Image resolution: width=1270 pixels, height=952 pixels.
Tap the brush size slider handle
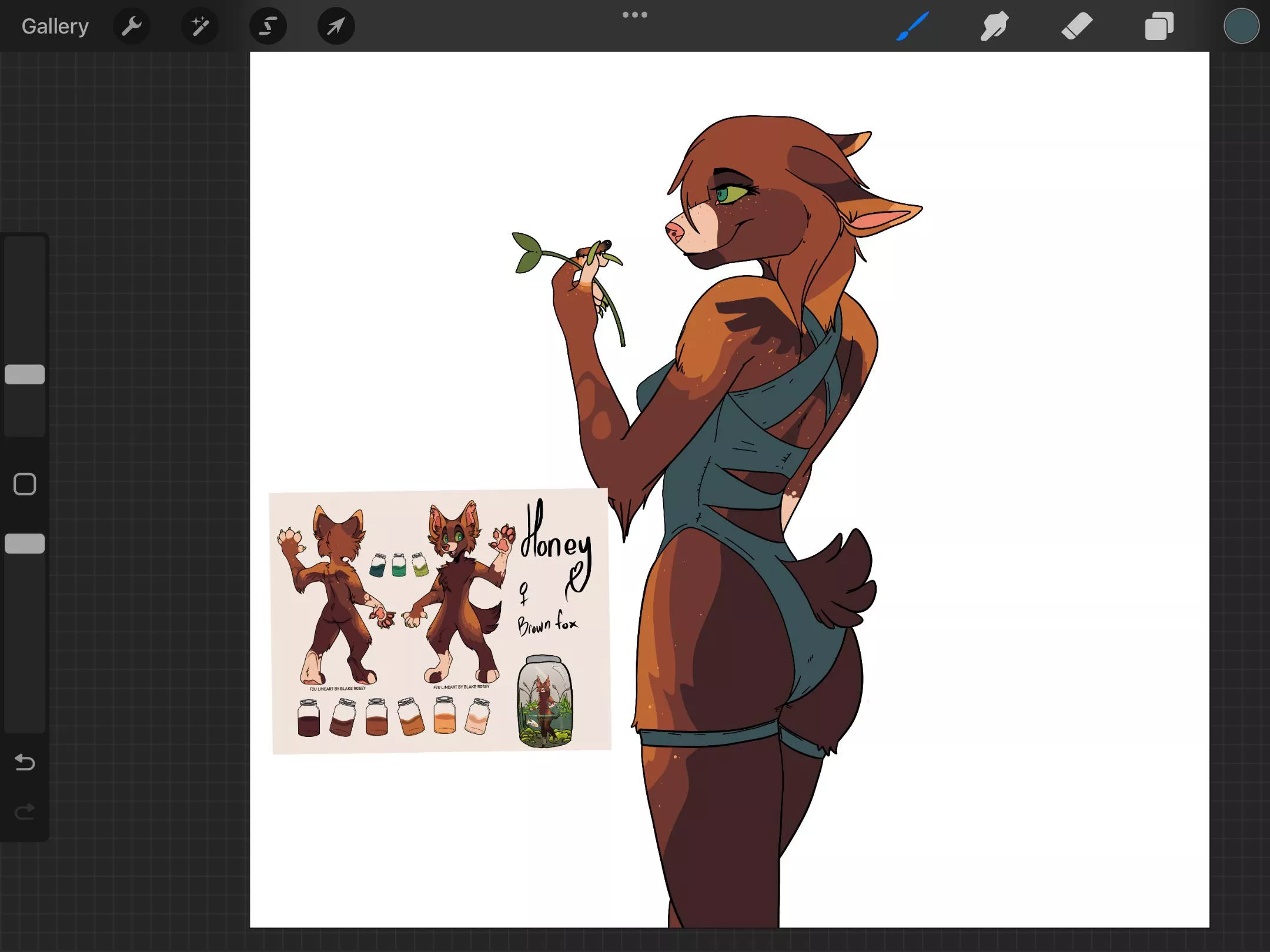(24, 374)
